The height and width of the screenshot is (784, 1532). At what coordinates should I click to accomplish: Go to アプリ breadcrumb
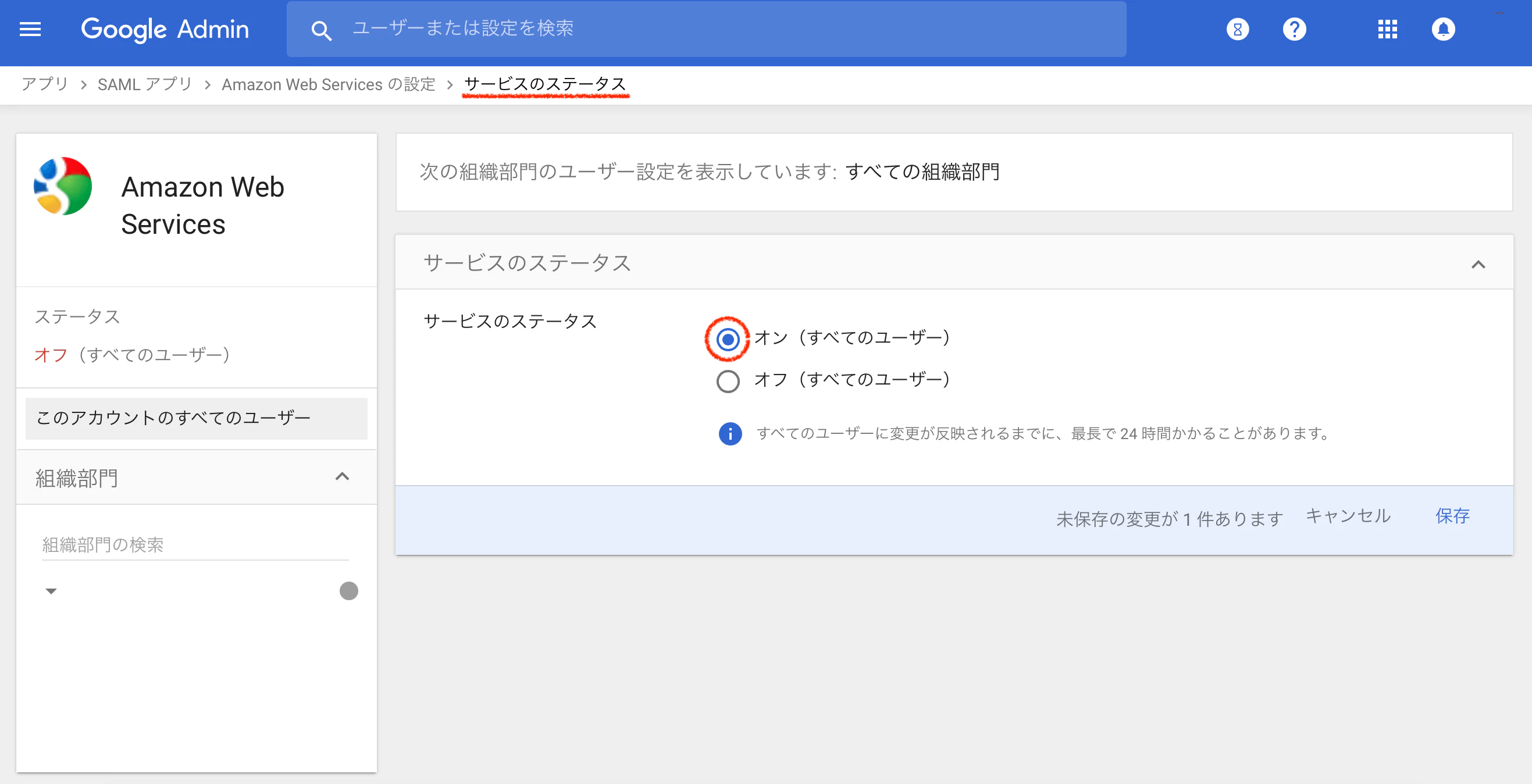(x=45, y=84)
